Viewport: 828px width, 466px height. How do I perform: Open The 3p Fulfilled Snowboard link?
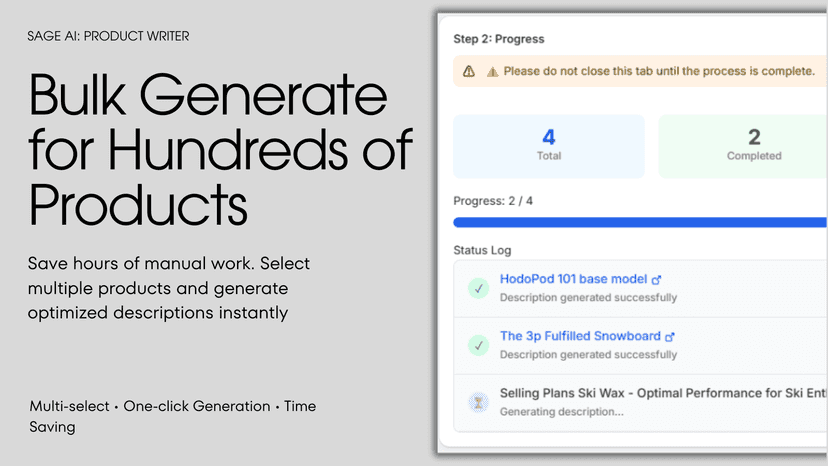coord(580,336)
